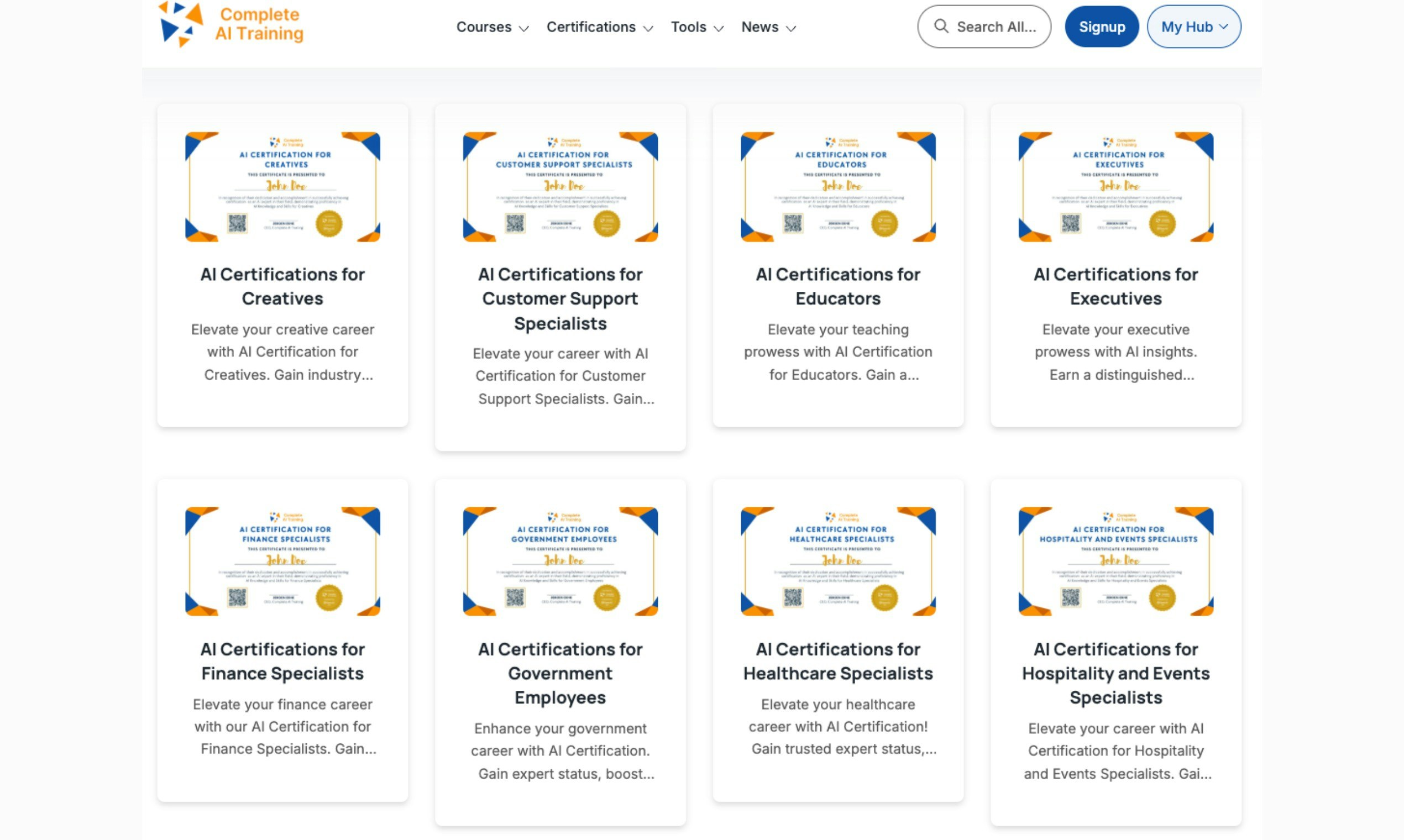Open AI Certifications for Customer Support Specialists
The image size is (1404, 840).
point(560,298)
